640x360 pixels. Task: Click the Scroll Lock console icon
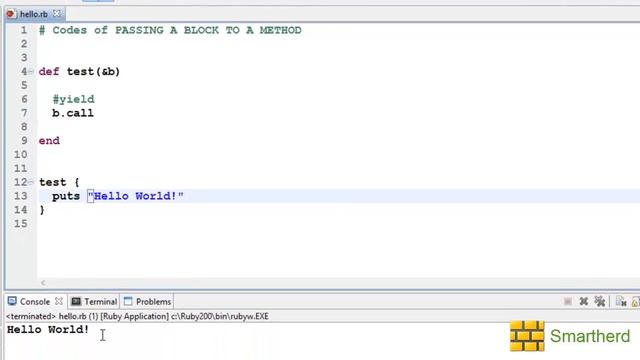[x=636, y=302]
